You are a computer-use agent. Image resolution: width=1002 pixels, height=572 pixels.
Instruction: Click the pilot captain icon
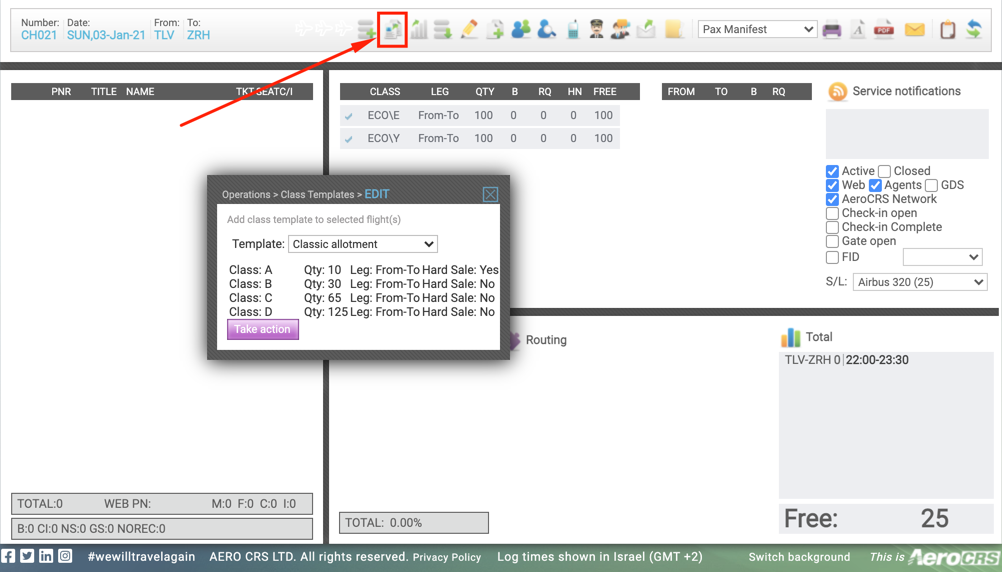coord(596,29)
